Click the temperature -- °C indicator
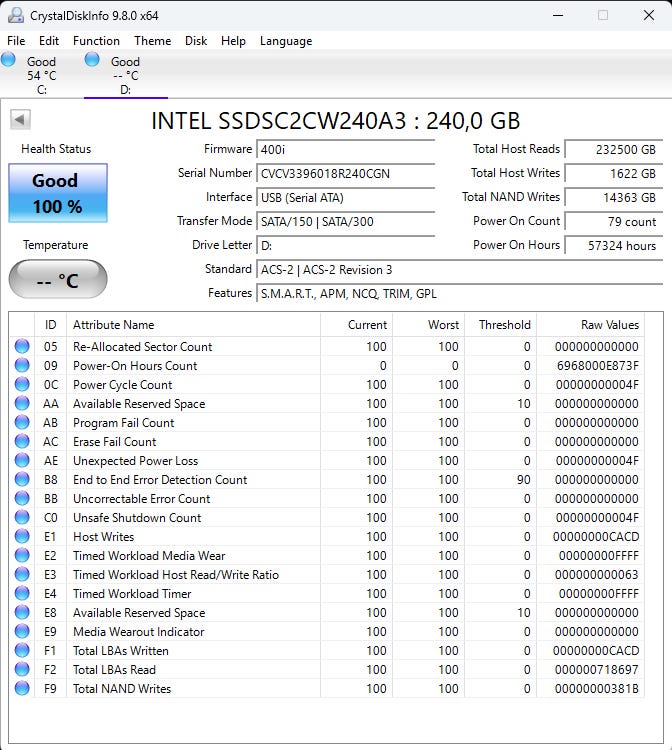The image size is (672, 750). (58, 279)
